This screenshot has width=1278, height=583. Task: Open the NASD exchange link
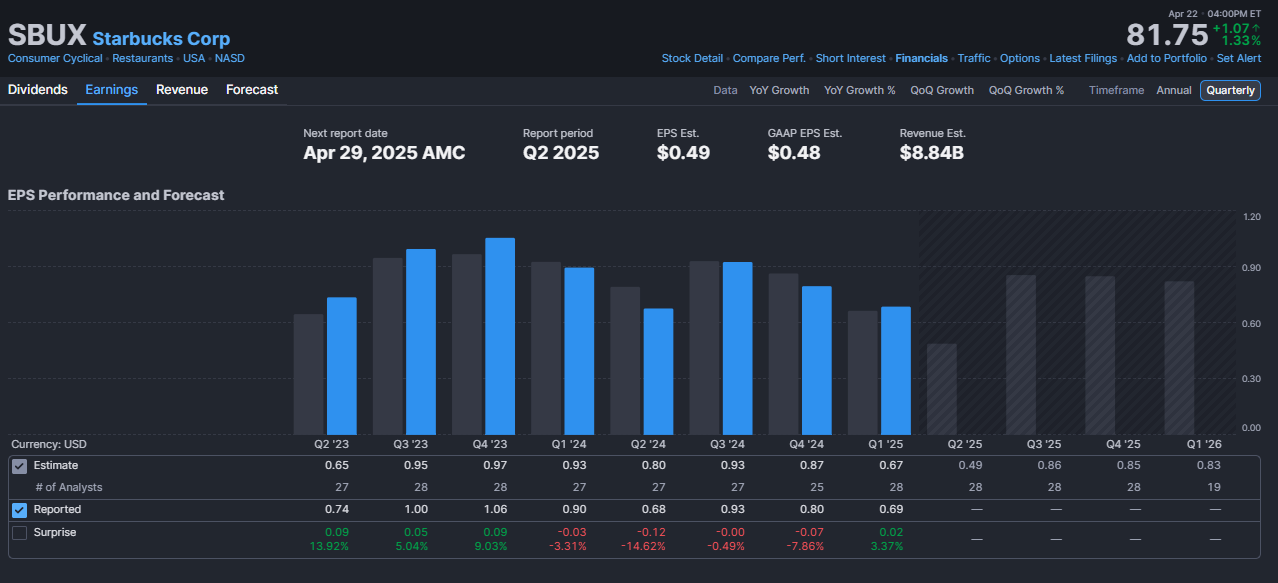tap(230, 58)
